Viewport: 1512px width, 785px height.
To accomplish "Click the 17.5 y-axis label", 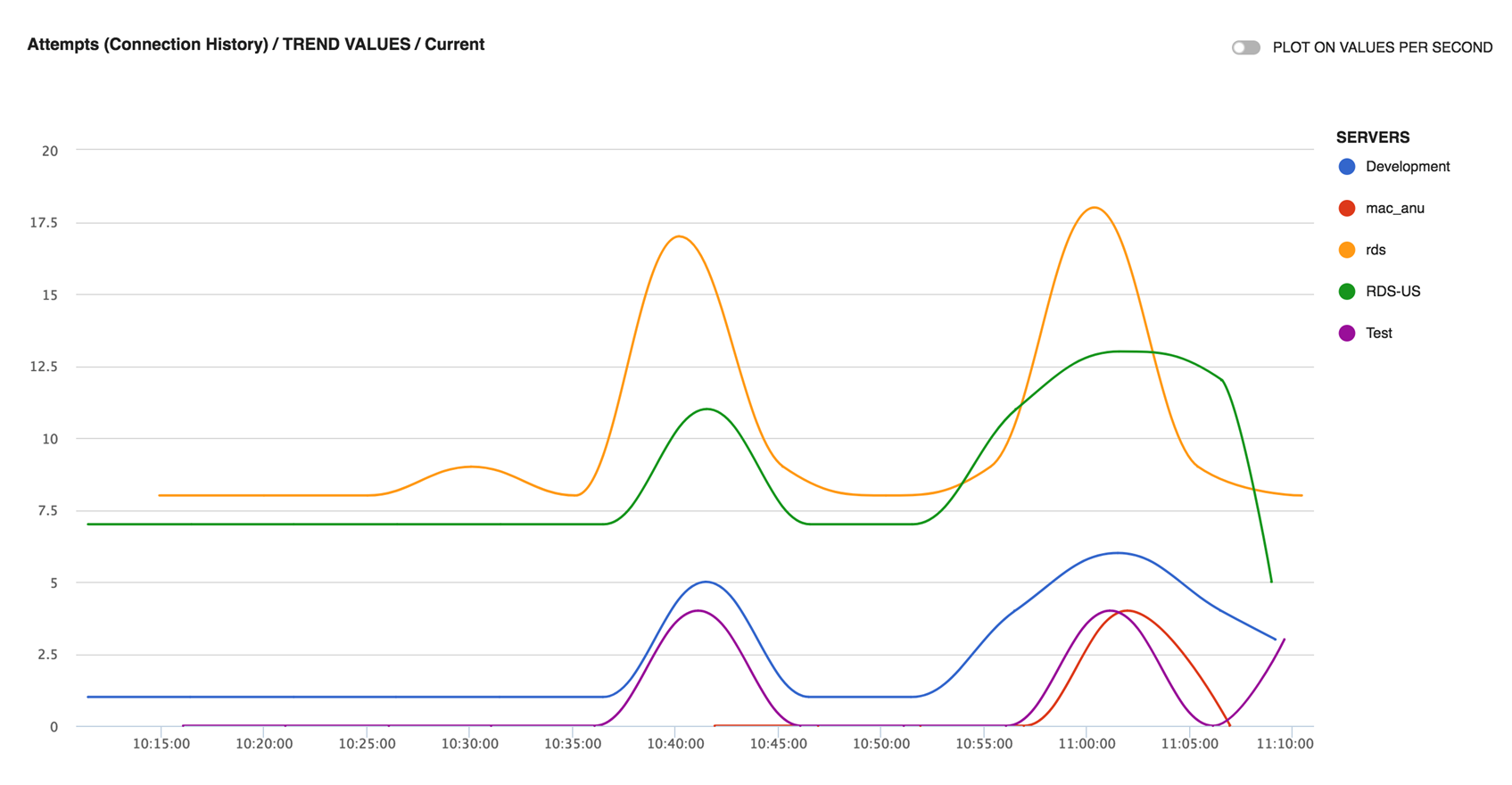I will click(44, 223).
